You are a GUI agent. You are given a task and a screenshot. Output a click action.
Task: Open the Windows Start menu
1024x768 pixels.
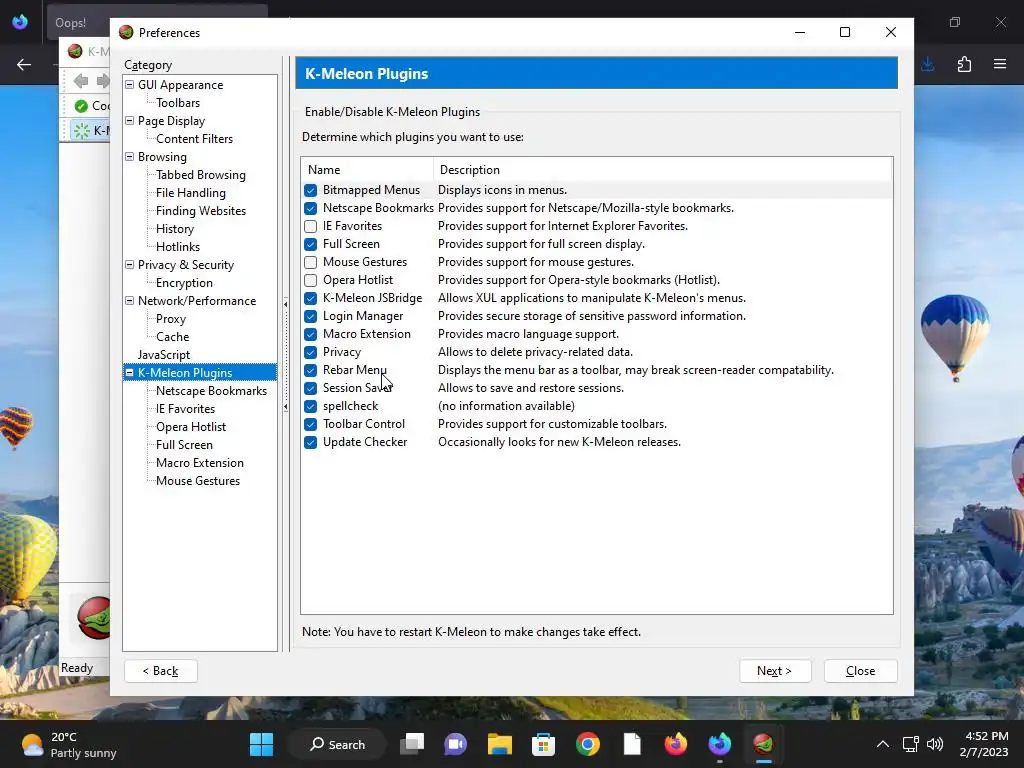[x=262, y=744]
